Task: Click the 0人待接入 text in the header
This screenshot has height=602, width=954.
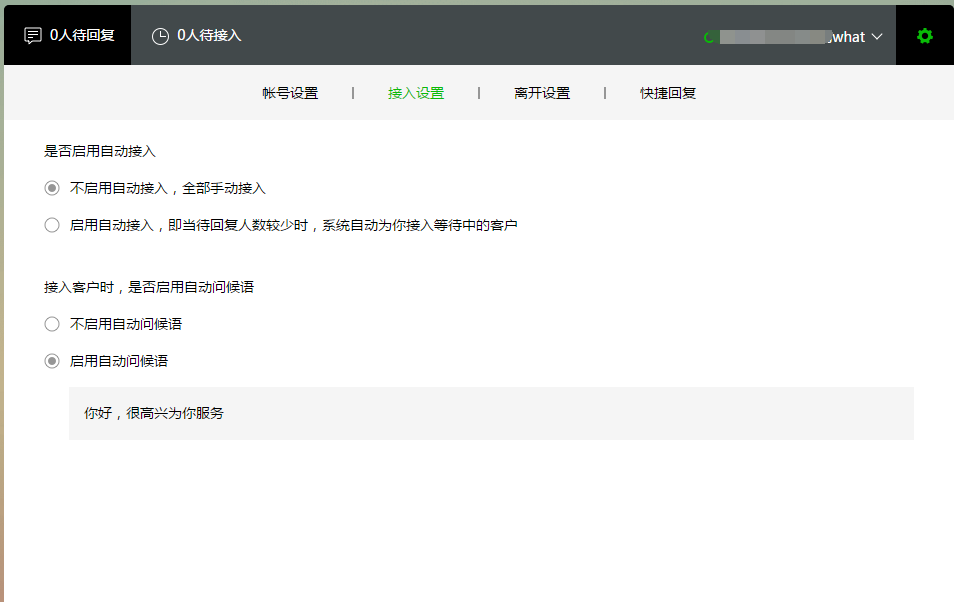Action: click(209, 35)
